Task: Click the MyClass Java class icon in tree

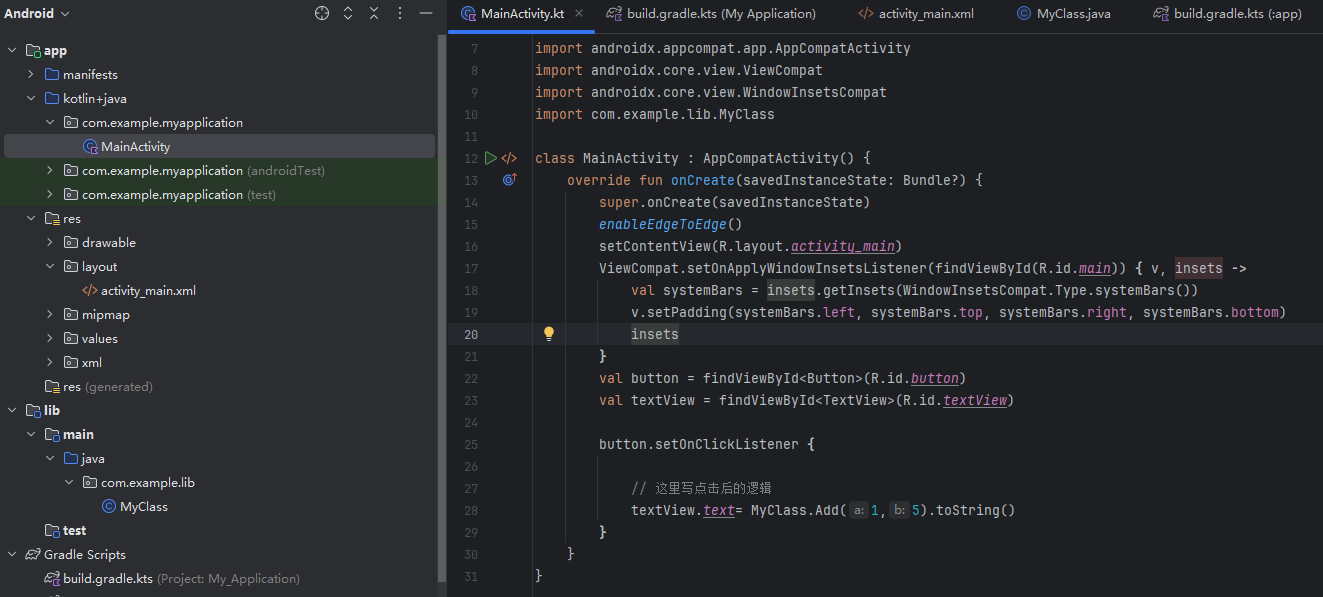Action: tap(109, 506)
